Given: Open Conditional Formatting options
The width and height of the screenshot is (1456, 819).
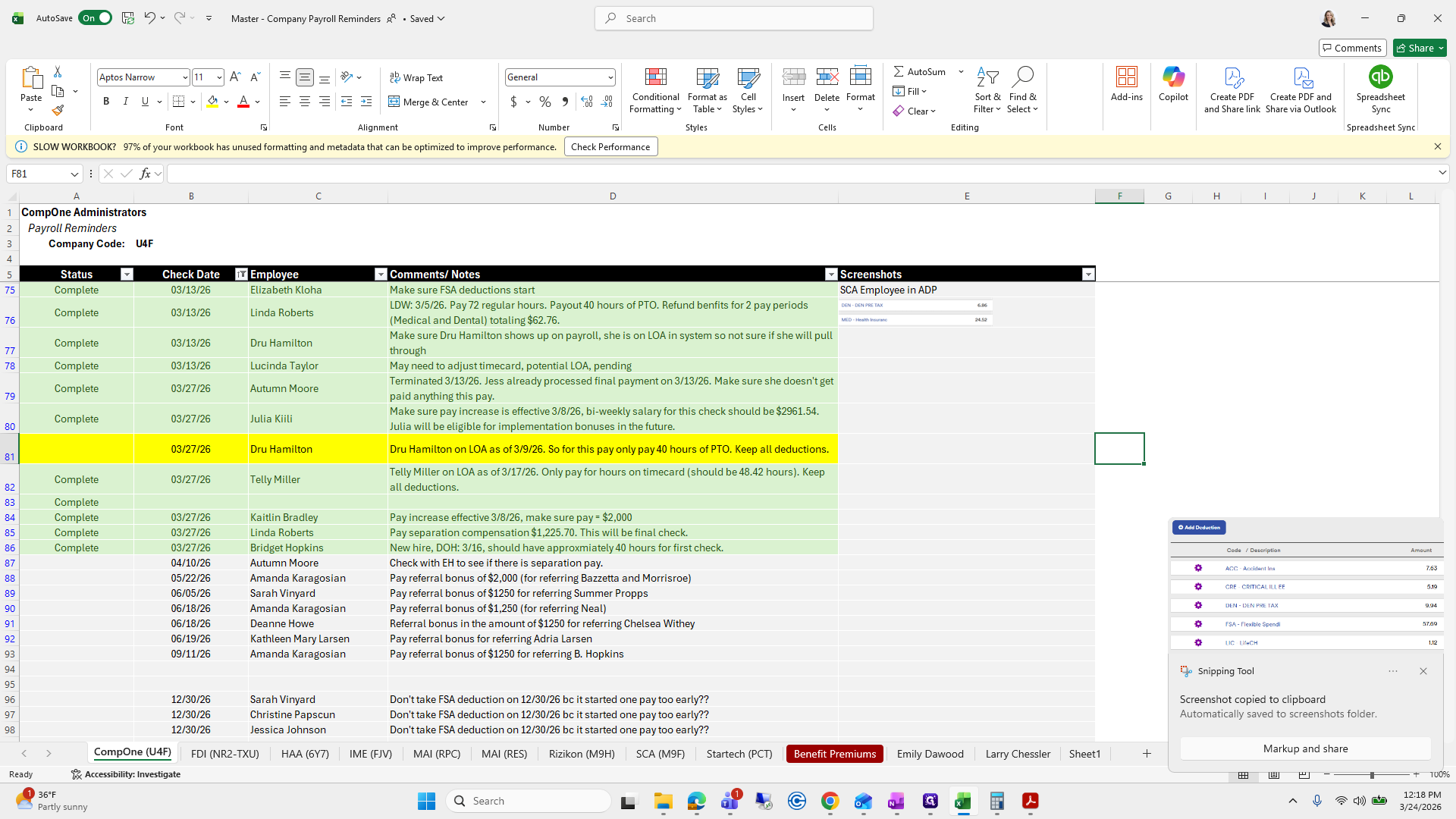Looking at the screenshot, I should 655,89.
